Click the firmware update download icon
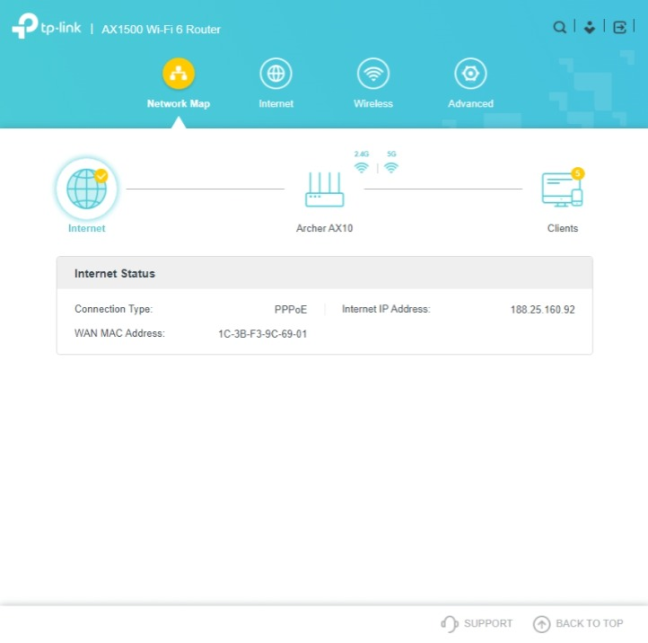Viewport: 648px width, 643px height. 589,27
